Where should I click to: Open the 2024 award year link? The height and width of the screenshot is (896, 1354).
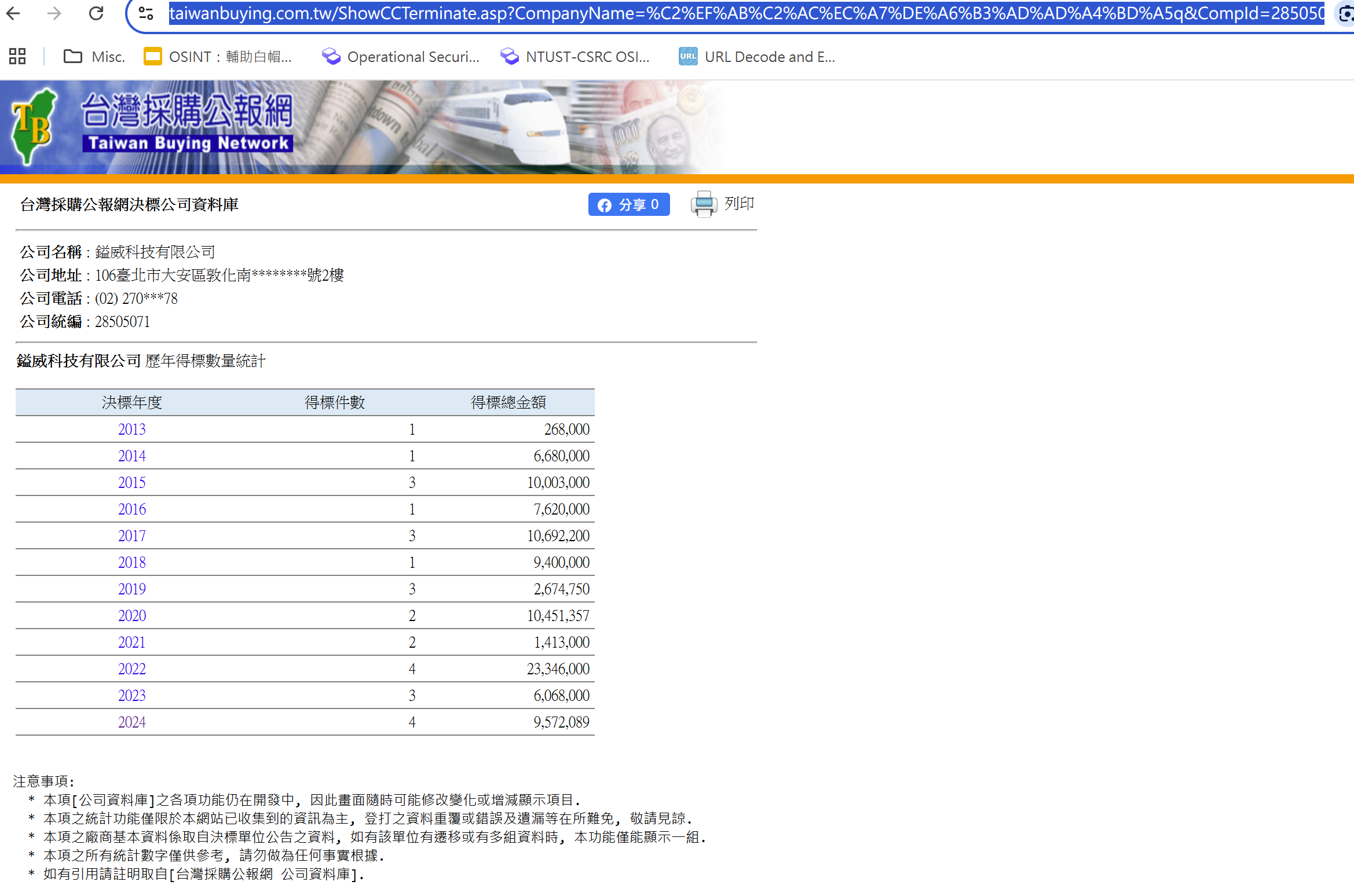(132, 722)
